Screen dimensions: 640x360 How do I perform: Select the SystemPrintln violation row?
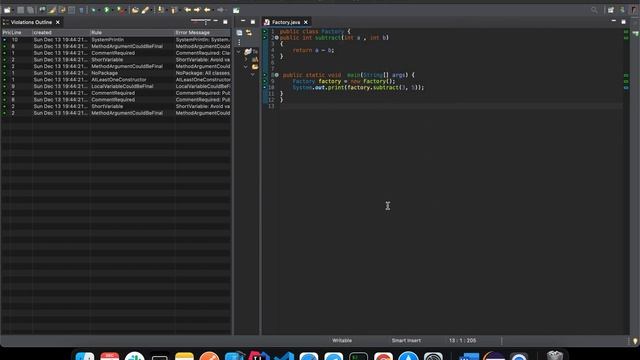[116, 40]
